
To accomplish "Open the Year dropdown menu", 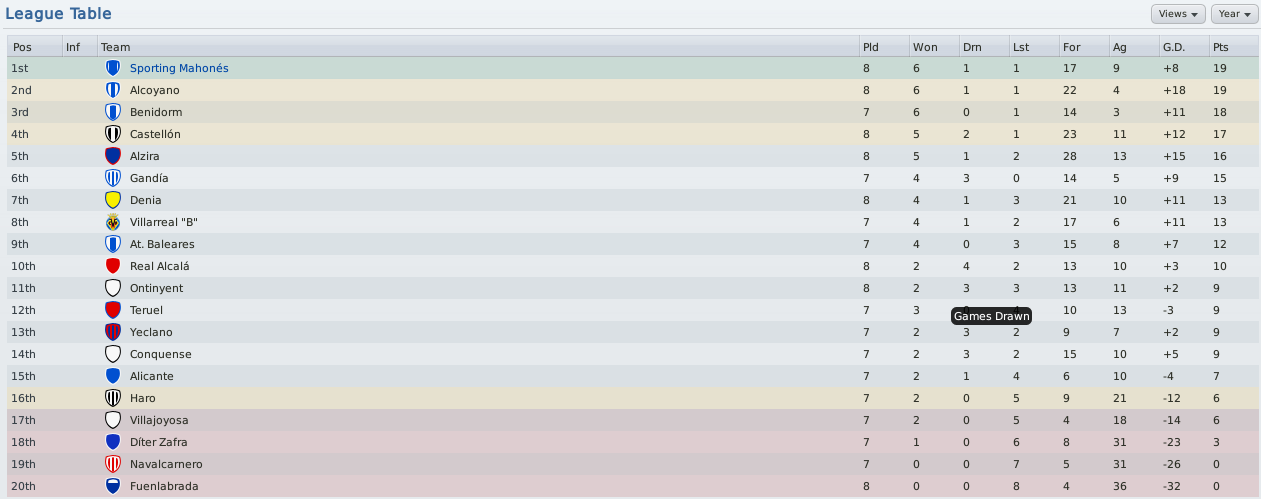I will point(1234,14).
